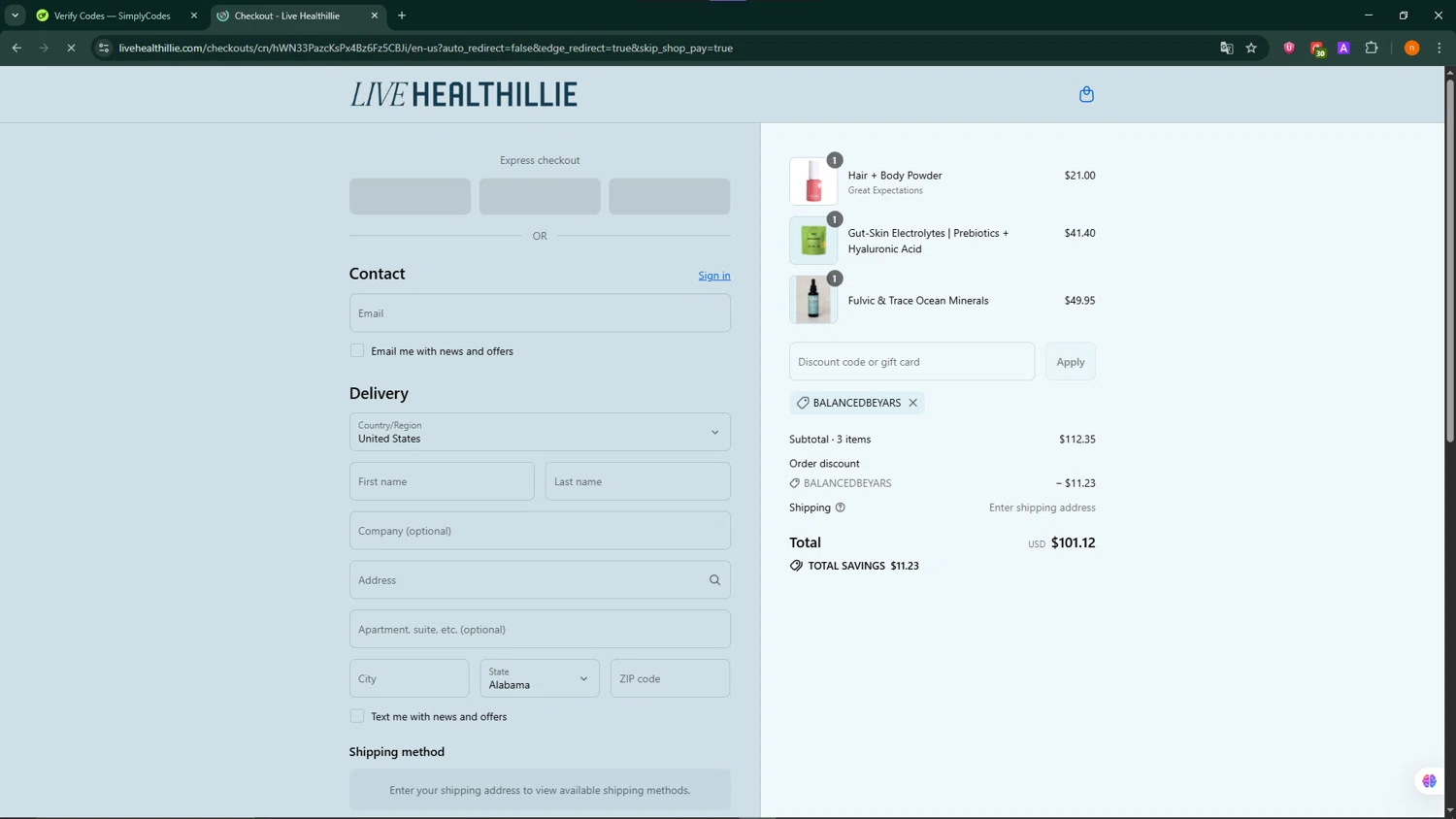The height and width of the screenshot is (819, 1456).
Task: Close the Checkout Live Healthillie tab
Action: (375, 16)
